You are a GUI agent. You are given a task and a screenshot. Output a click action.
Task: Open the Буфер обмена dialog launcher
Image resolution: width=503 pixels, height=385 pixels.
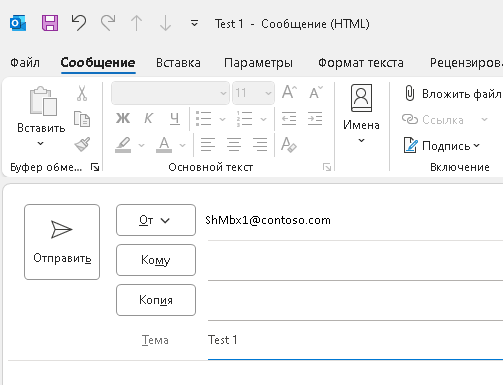point(95,167)
